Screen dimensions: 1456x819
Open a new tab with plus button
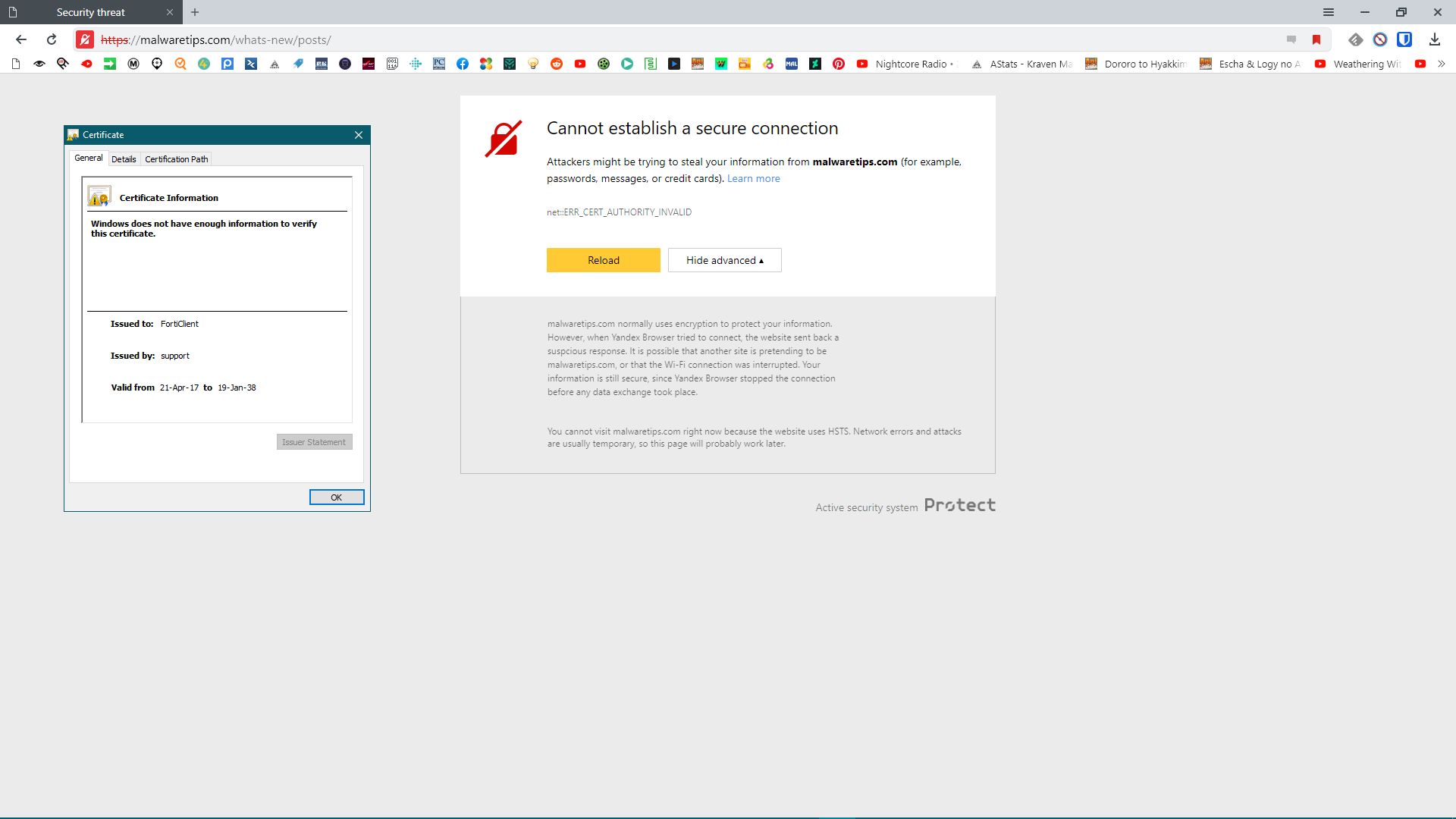tap(195, 12)
